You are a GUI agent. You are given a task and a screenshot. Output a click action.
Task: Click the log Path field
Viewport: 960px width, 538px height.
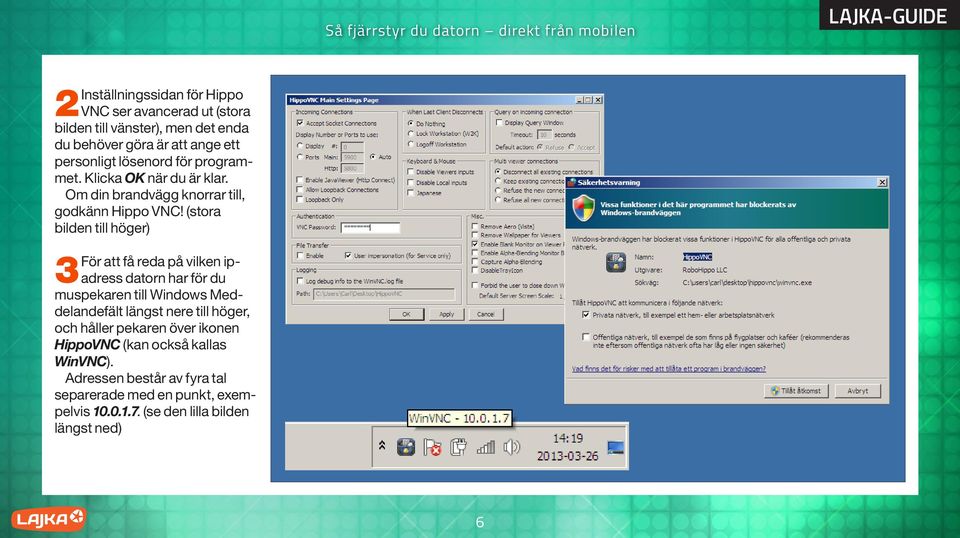coord(384,294)
